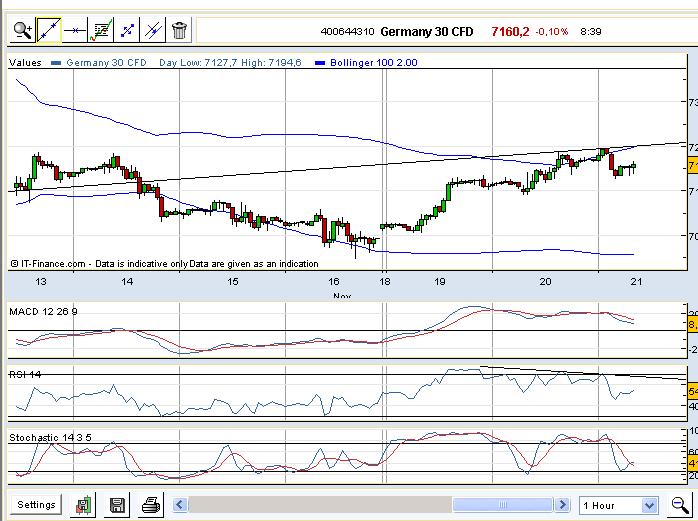The height and width of the screenshot is (521, 698).
Task: Click the High: 7194,6 value text
Action: [272, 63]
